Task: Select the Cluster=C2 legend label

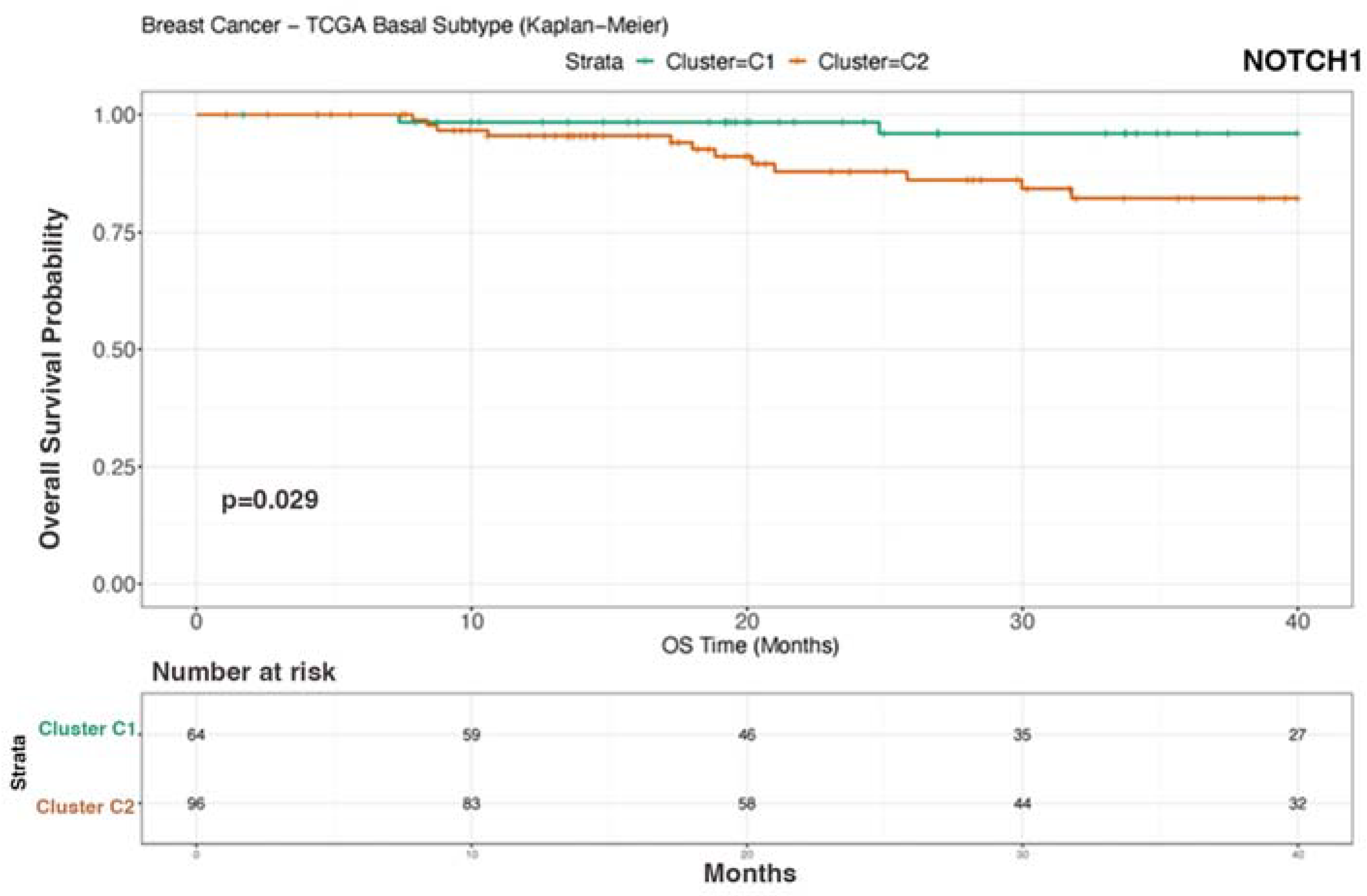Action: point(873,62)
